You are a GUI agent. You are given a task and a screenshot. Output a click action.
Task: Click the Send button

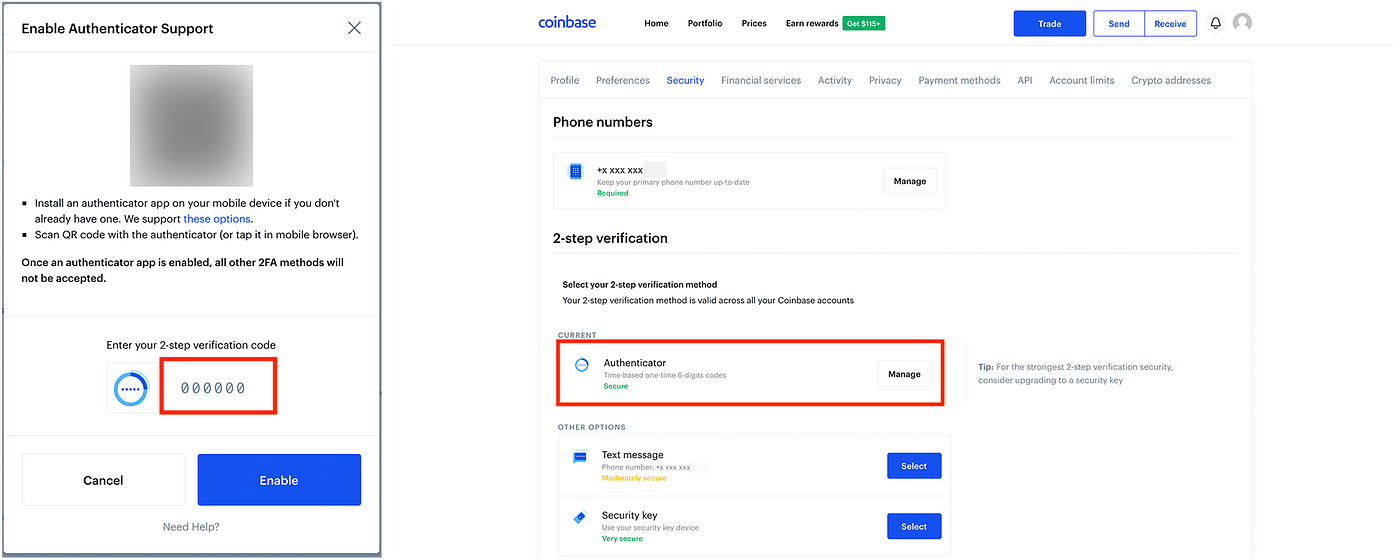(1119, 24)
